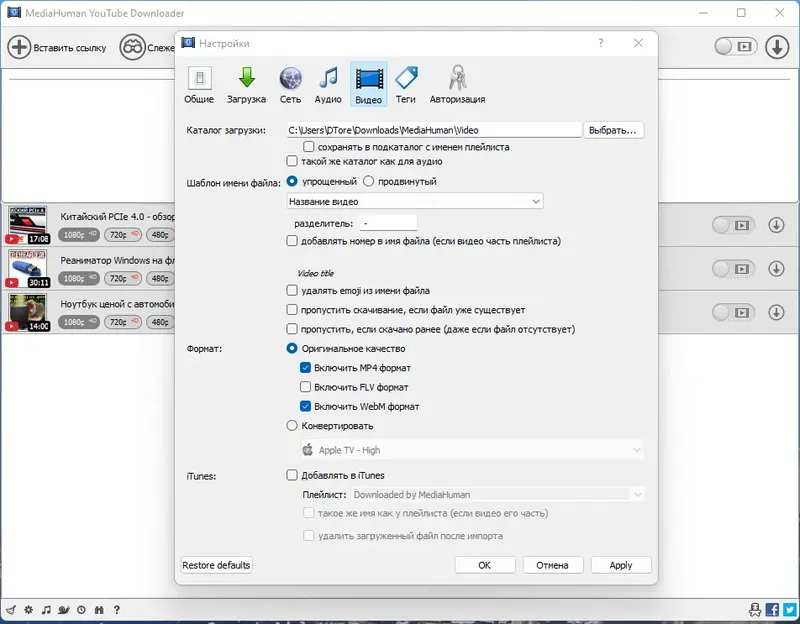Viewport: 800px width, 624px height.
Task: Check 'добавлять номер в имя файла'
Action: [x=292, y=241]
